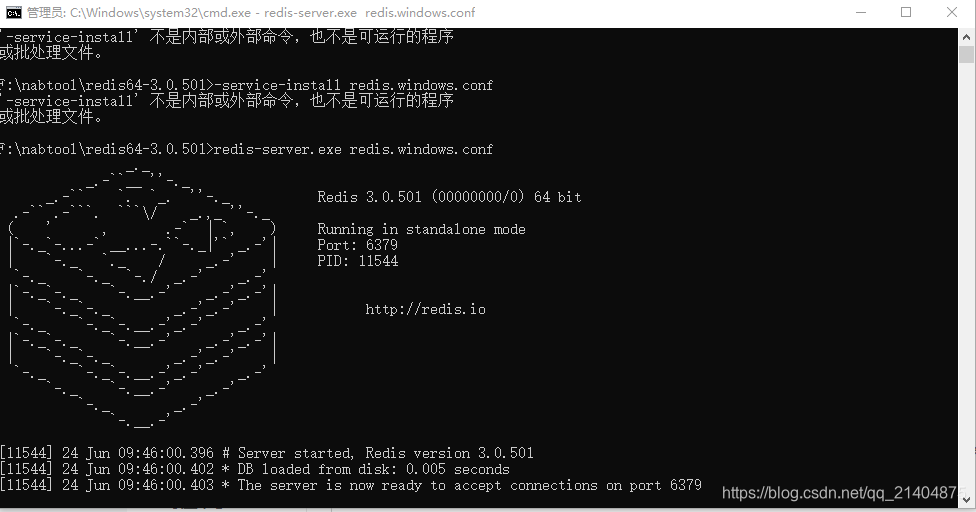Open the cmd system menu icon
976x512 pixels.
[x=13, y=12]
